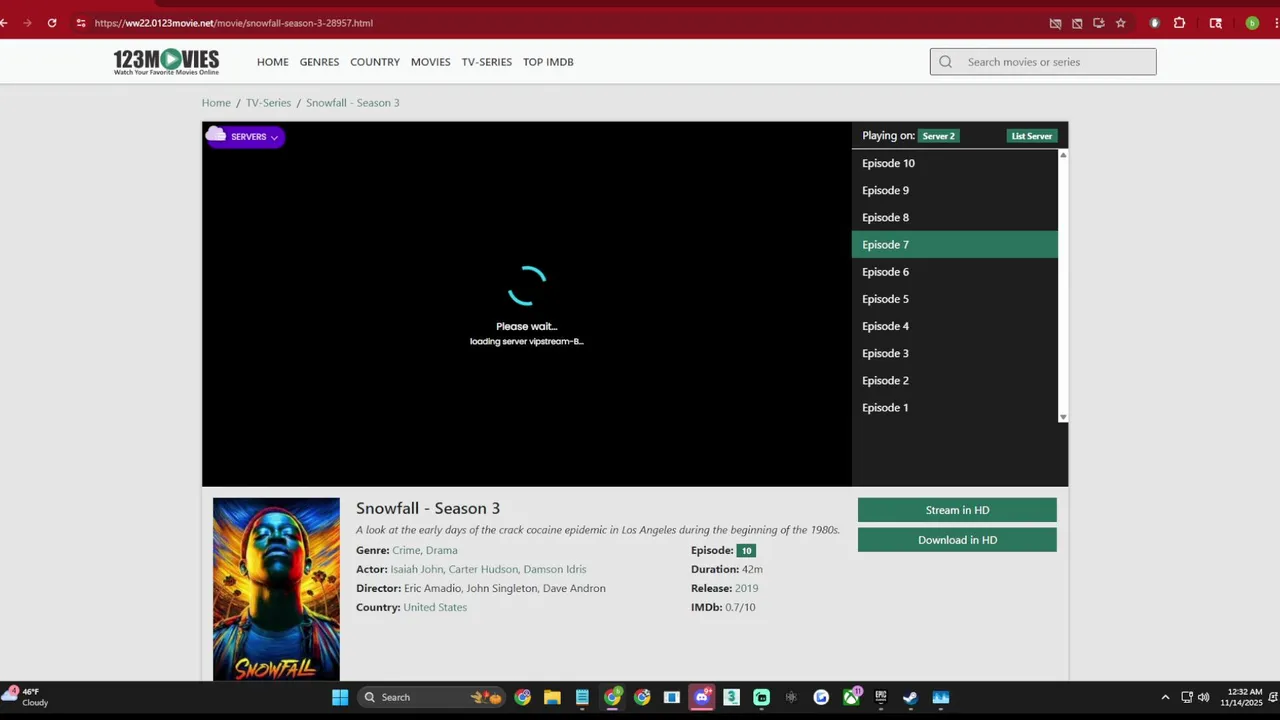Click the Snowfall - Season 3 breadcrumb
Screen dimensions: 1280x720
[352, 103]
